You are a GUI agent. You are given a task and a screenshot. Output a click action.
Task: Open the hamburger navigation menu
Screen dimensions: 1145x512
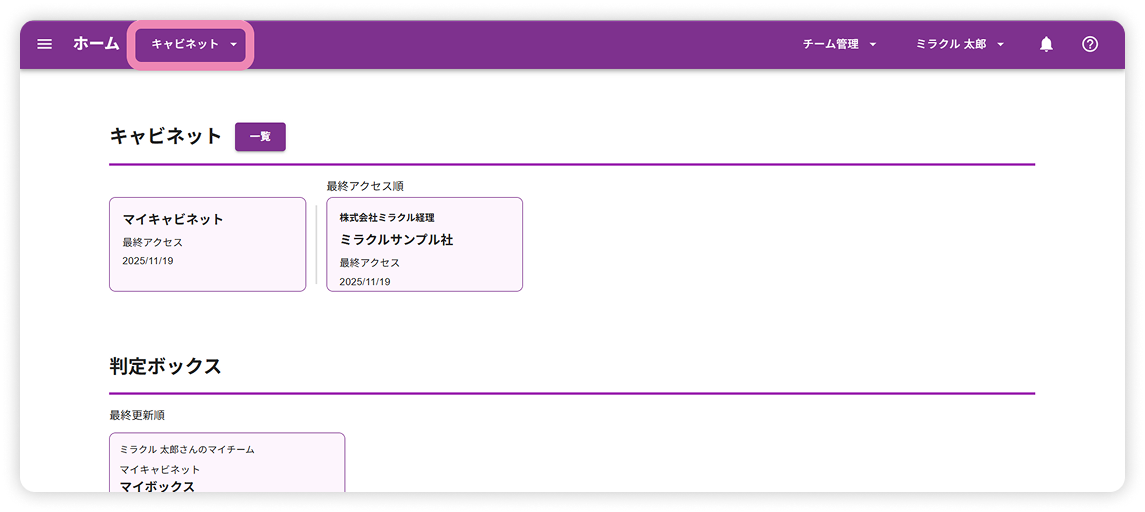pyautogui.click(x=44, y=44)
